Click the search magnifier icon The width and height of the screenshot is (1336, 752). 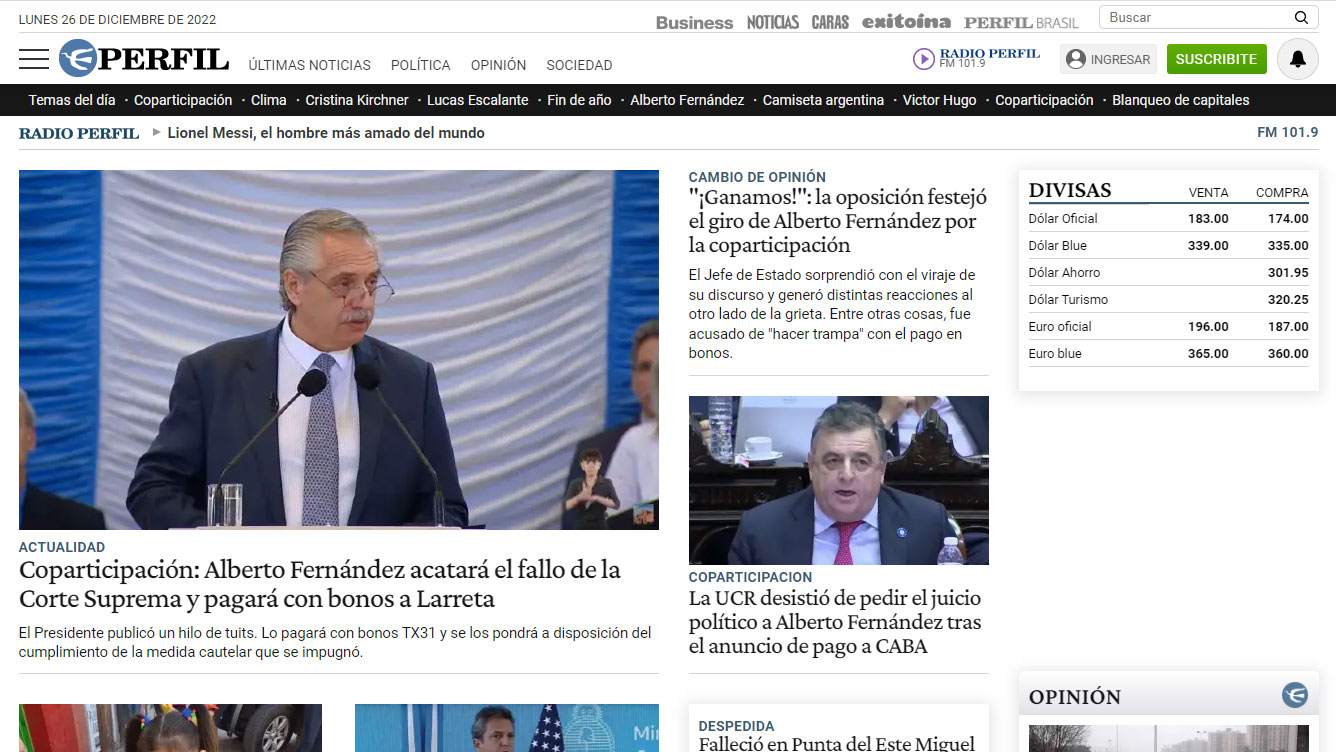(1301, 18)
